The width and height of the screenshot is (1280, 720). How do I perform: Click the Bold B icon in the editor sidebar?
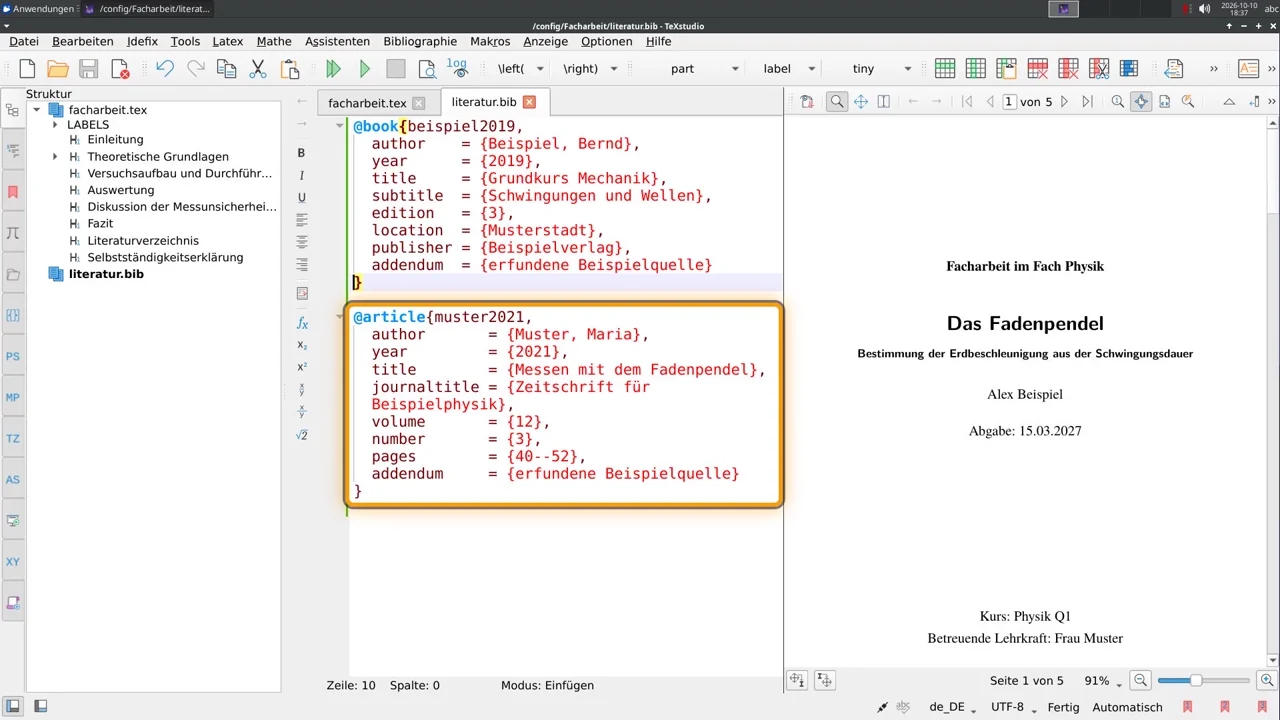click(x=302, y=153)
